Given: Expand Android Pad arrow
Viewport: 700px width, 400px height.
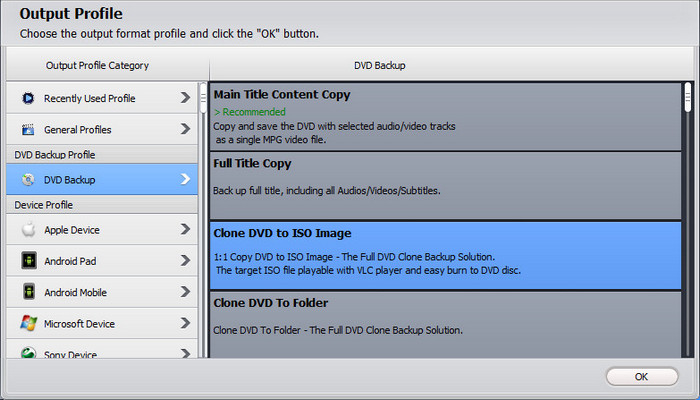Looking at the screenshot, I should (185, 260).
